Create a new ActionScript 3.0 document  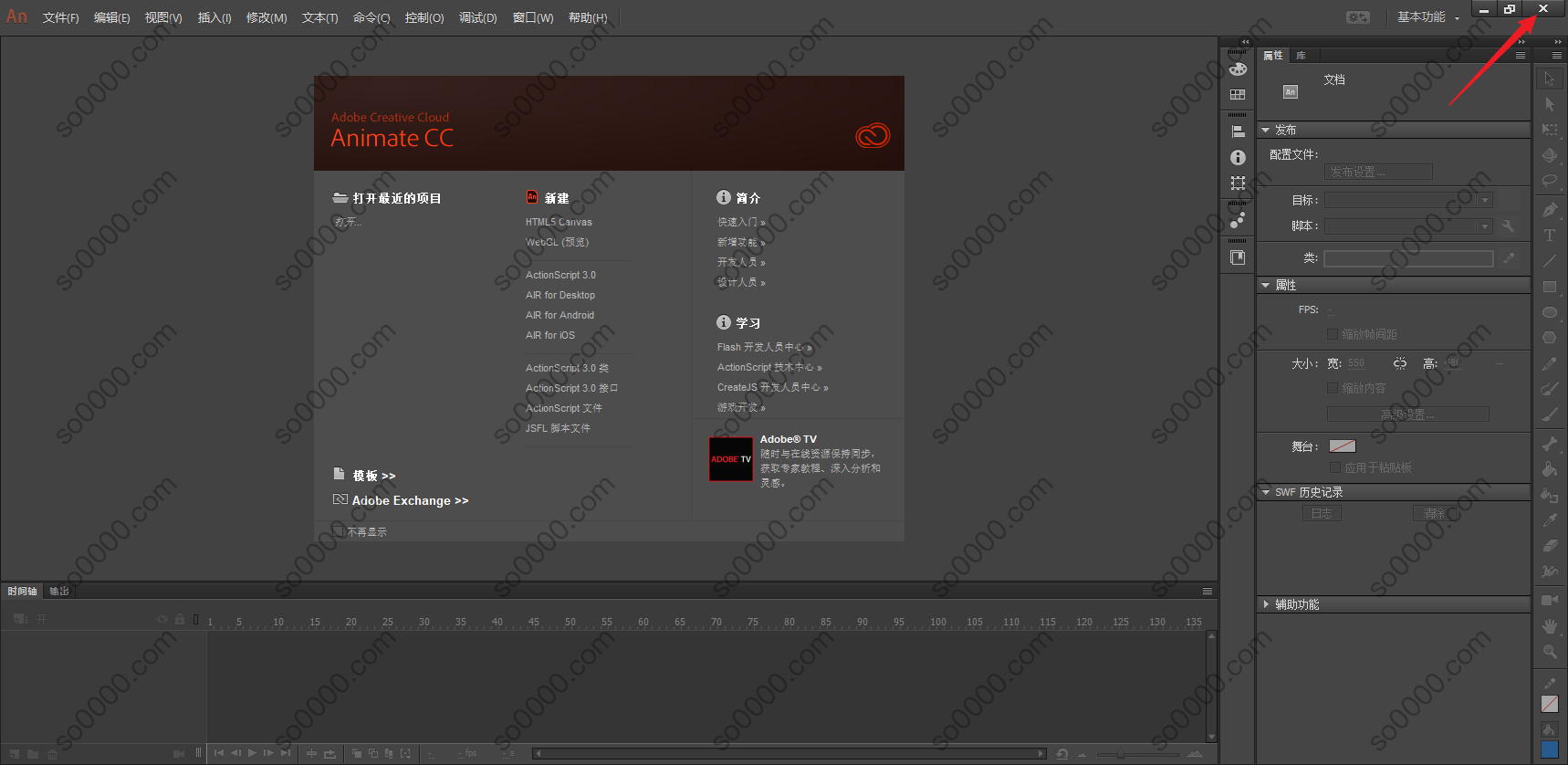560,275
